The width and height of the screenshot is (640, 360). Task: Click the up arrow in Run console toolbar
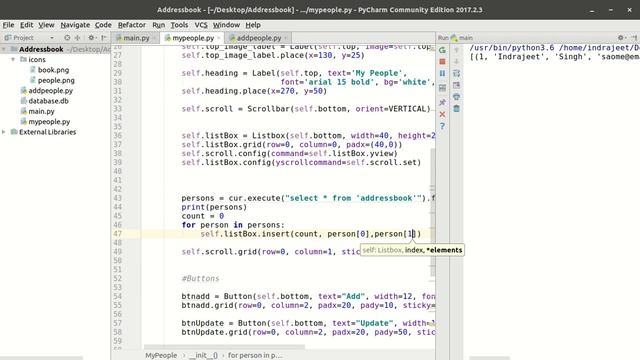click(456, 50)
